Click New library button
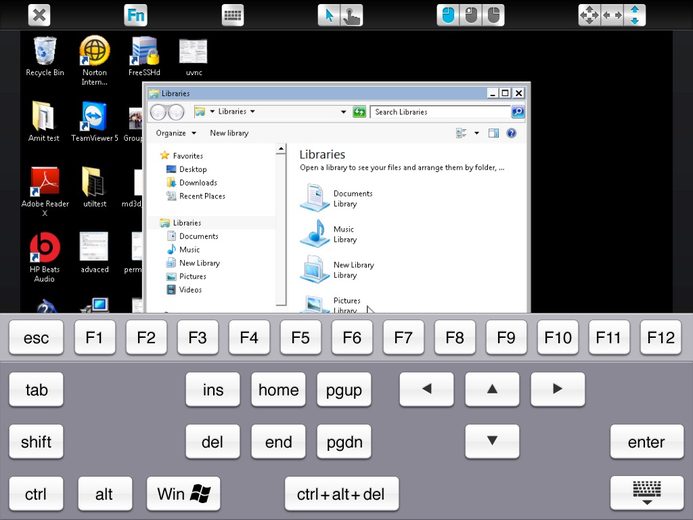Viewport: 693px width, 520px height. (x=229, y=133)
